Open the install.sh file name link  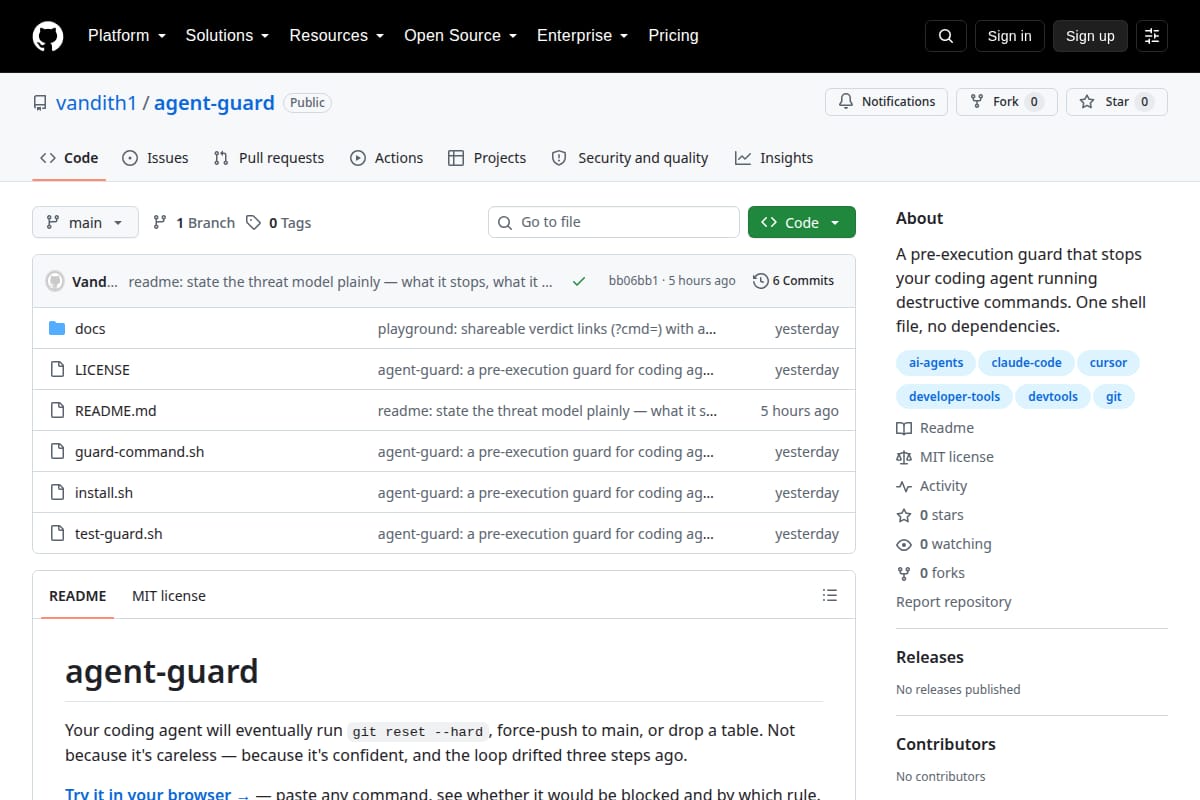click(x=104, y=493)
